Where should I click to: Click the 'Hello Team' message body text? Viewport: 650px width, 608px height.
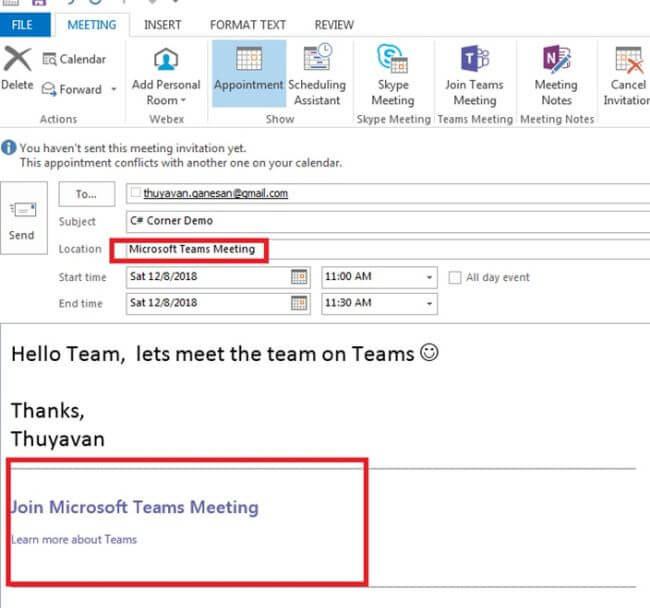click(x=224, y=354)
